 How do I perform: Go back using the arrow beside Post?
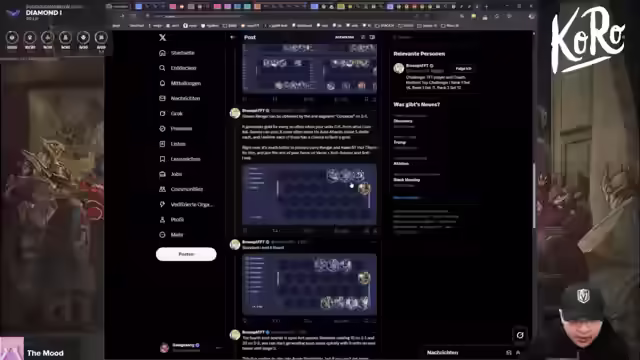coord(233,37)
